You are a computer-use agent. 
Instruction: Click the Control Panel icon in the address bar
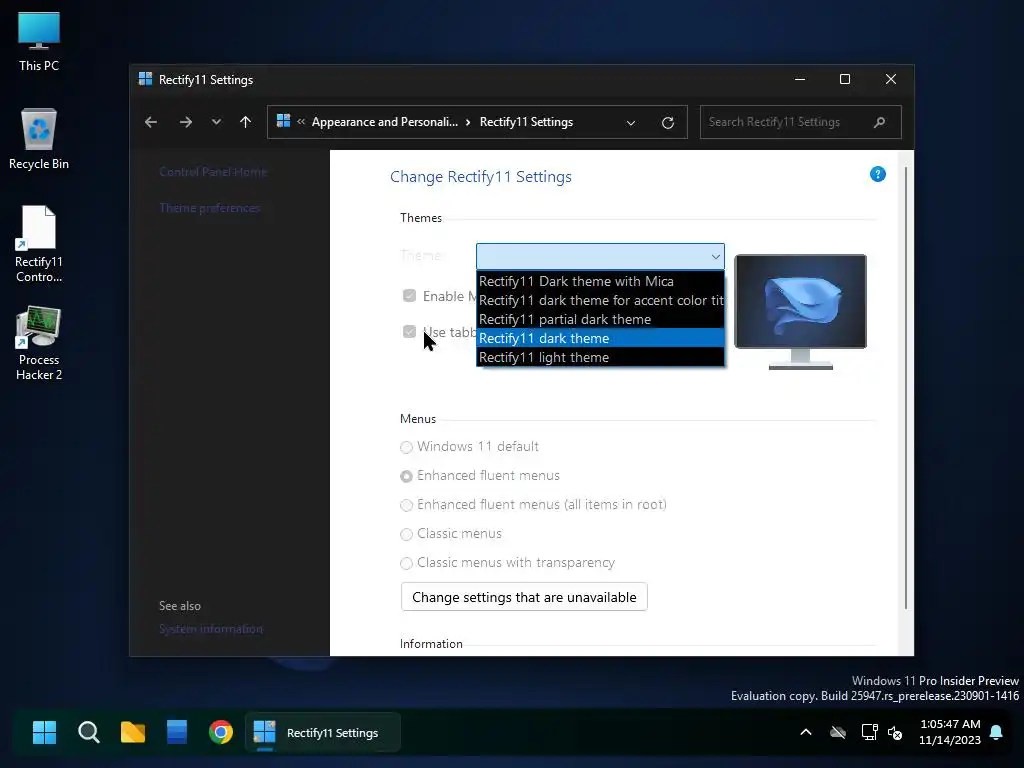tap(283, 121)
